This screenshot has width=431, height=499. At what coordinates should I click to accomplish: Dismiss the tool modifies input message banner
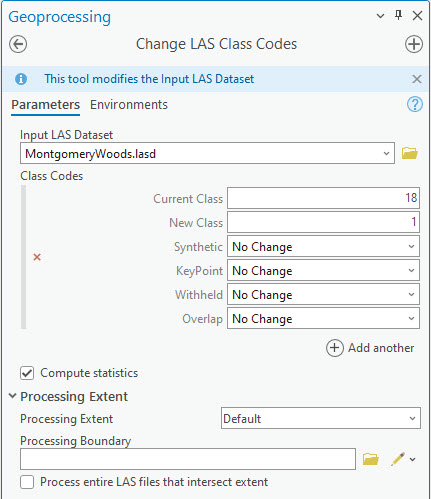(417, 79)
